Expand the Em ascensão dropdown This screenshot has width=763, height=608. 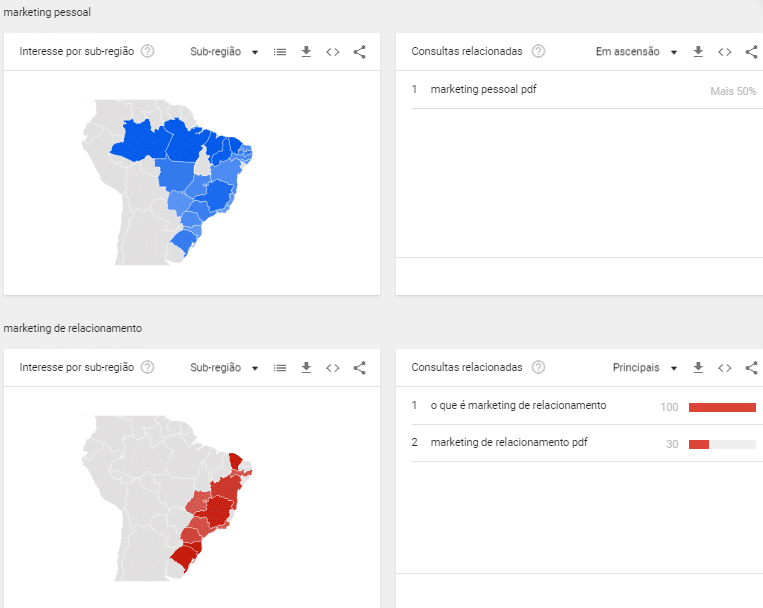click(x=636, y=52)
